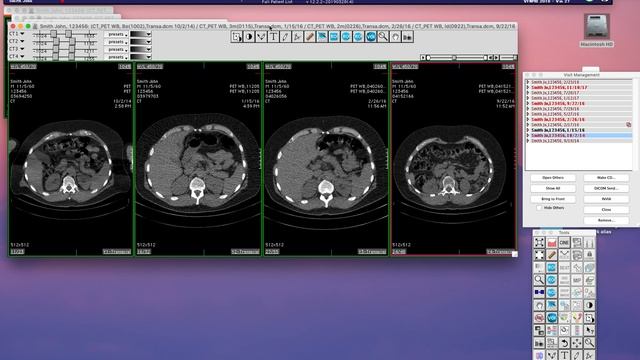Select the CT pane dated 2/26/16
Image resolution: width=640 pixels, height=360 pixels.
326,159
